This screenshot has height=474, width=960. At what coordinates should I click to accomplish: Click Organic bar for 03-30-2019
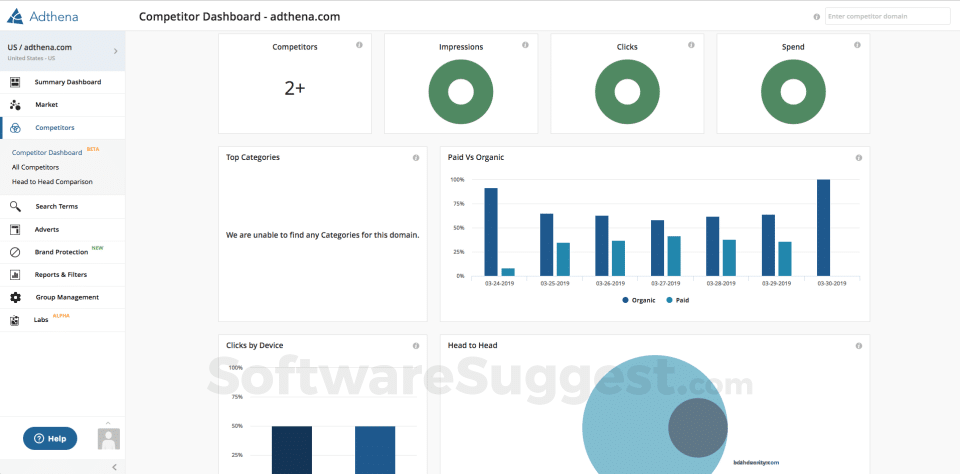point(823,228)
